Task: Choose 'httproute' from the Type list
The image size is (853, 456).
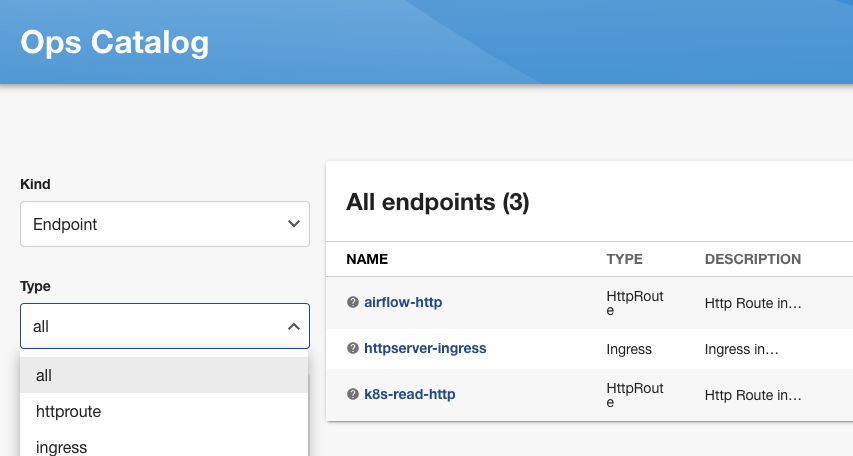Action: [164, 411]
